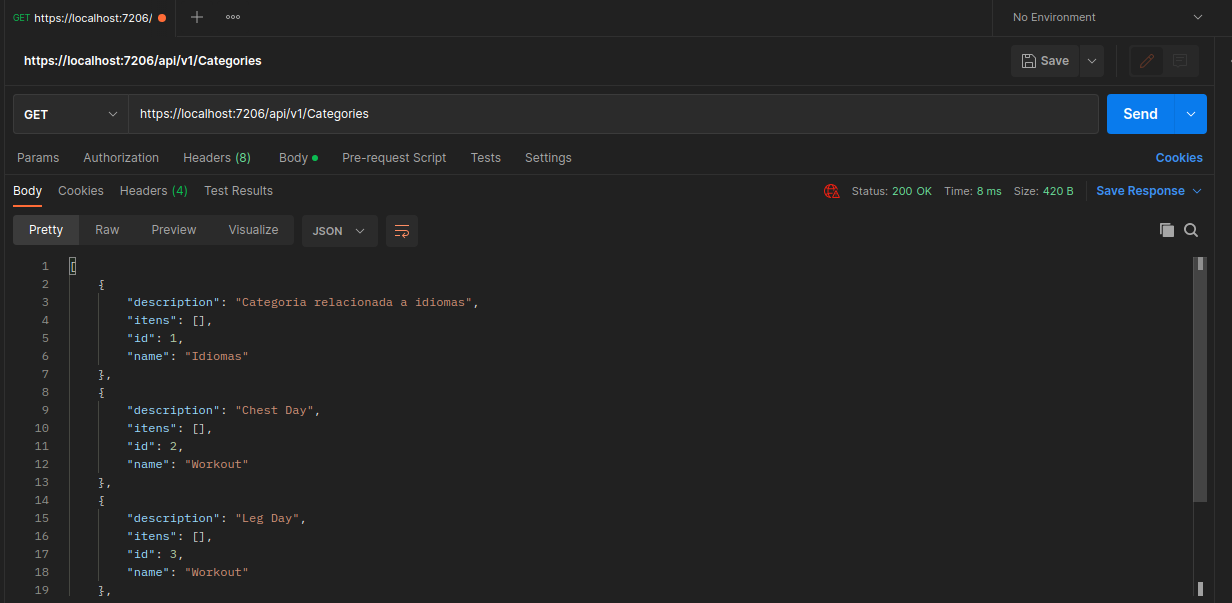Search the response with the magnifier icon
1232x603 pixels.
point(1191,230)
